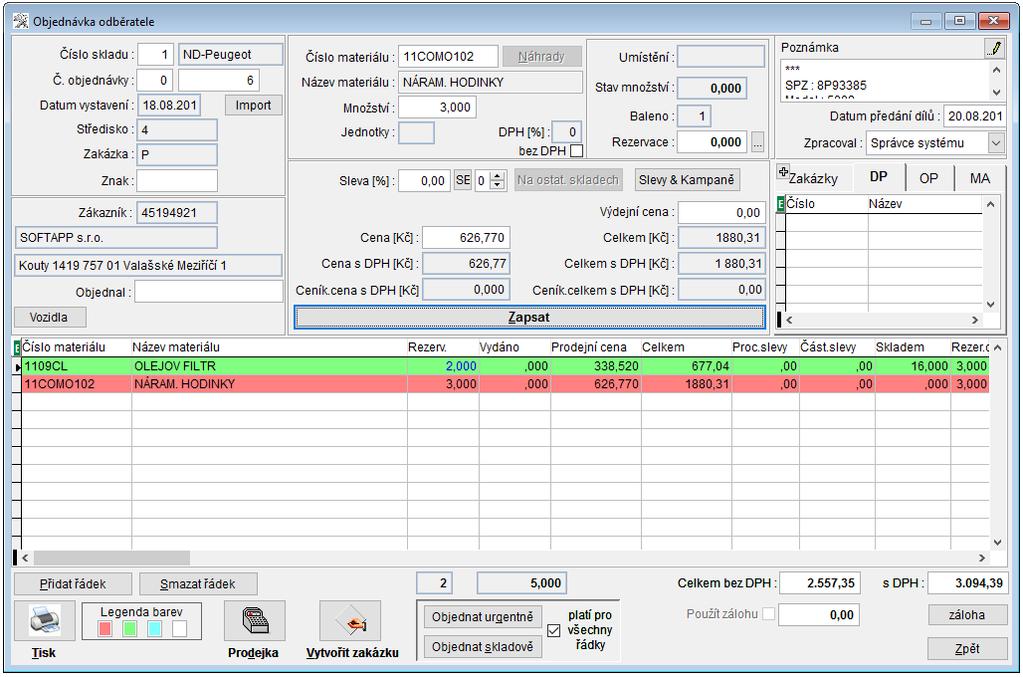Screen dimensions: 1023x677
Task: Select green legend color swatch
Action: pyautogui.click(x=130, y=628)
